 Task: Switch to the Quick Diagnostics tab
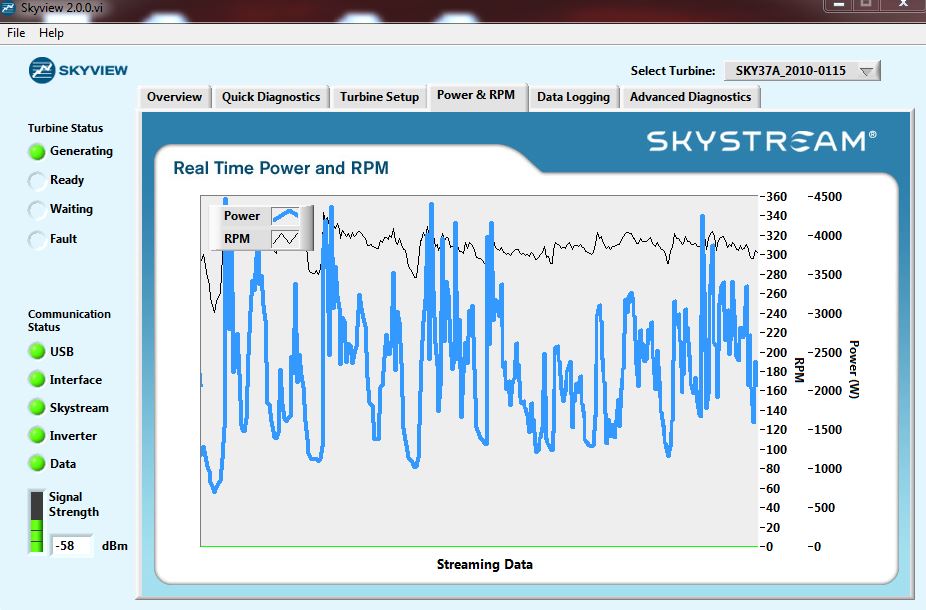[x=271, y=97]
